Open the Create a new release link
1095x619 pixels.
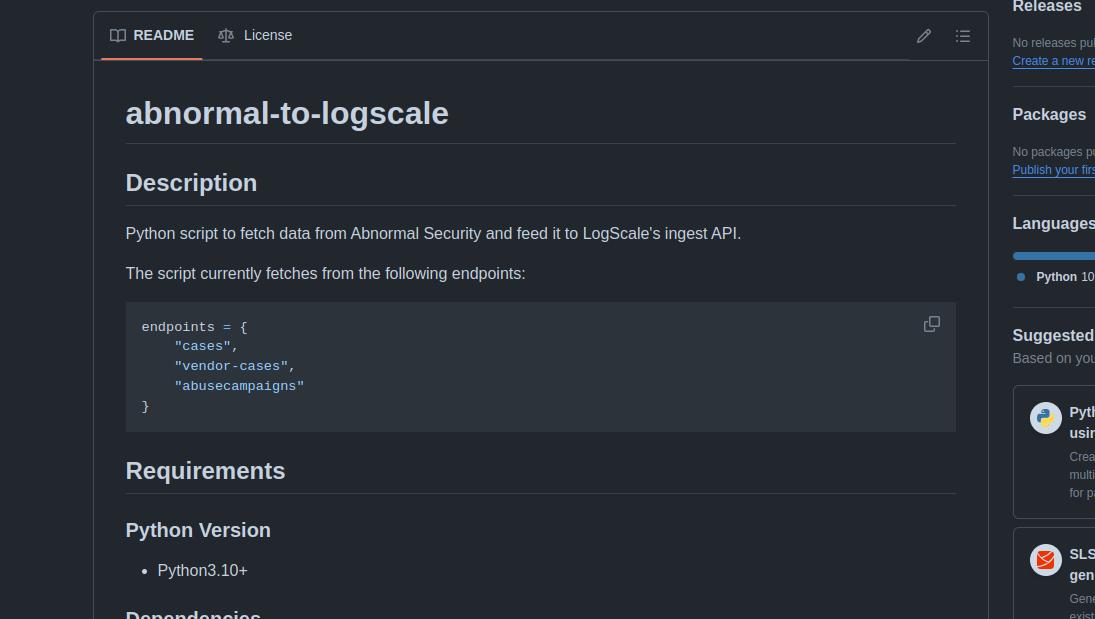point(1052,61)
